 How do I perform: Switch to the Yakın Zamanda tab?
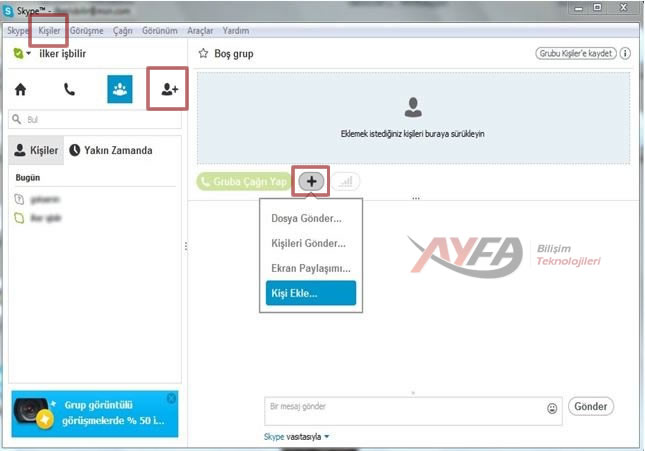click(x=110, y=150)
